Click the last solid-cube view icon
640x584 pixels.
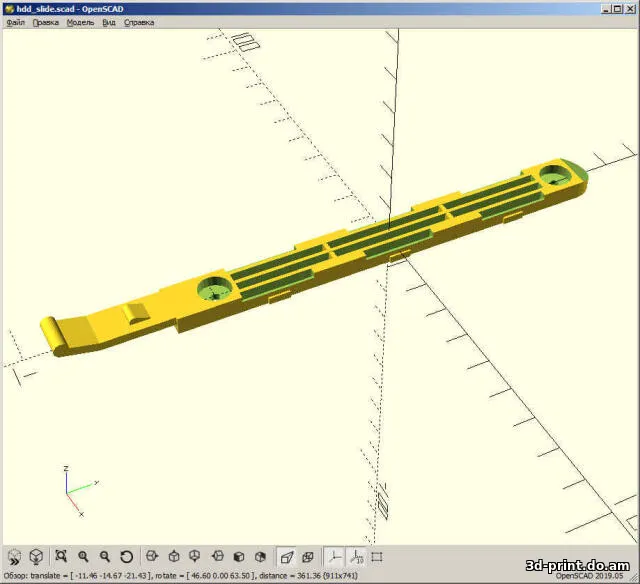click(x=261, y=556)
